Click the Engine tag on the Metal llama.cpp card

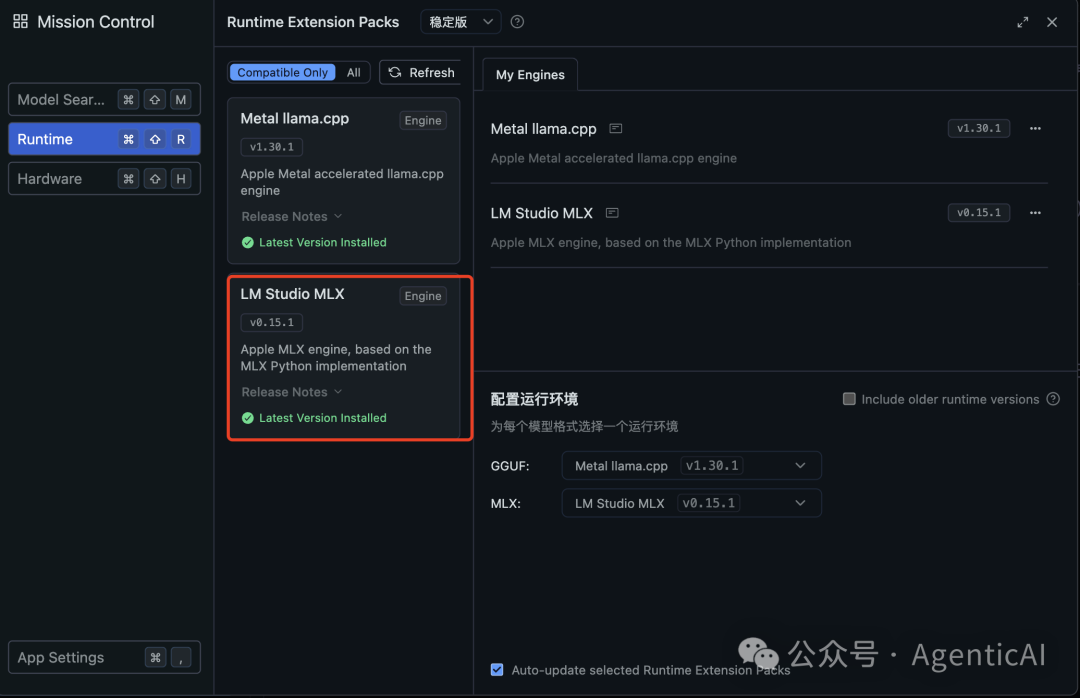(423, 121)
